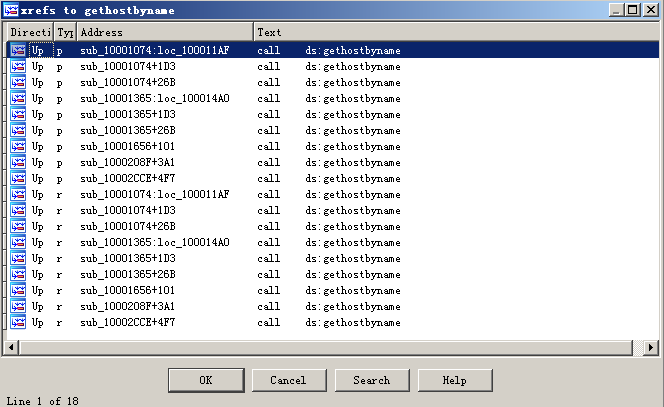Screen dimensions: 664x407
Task: Minimize the xrefs to gethostbyname window
Action: pos(617,10)
